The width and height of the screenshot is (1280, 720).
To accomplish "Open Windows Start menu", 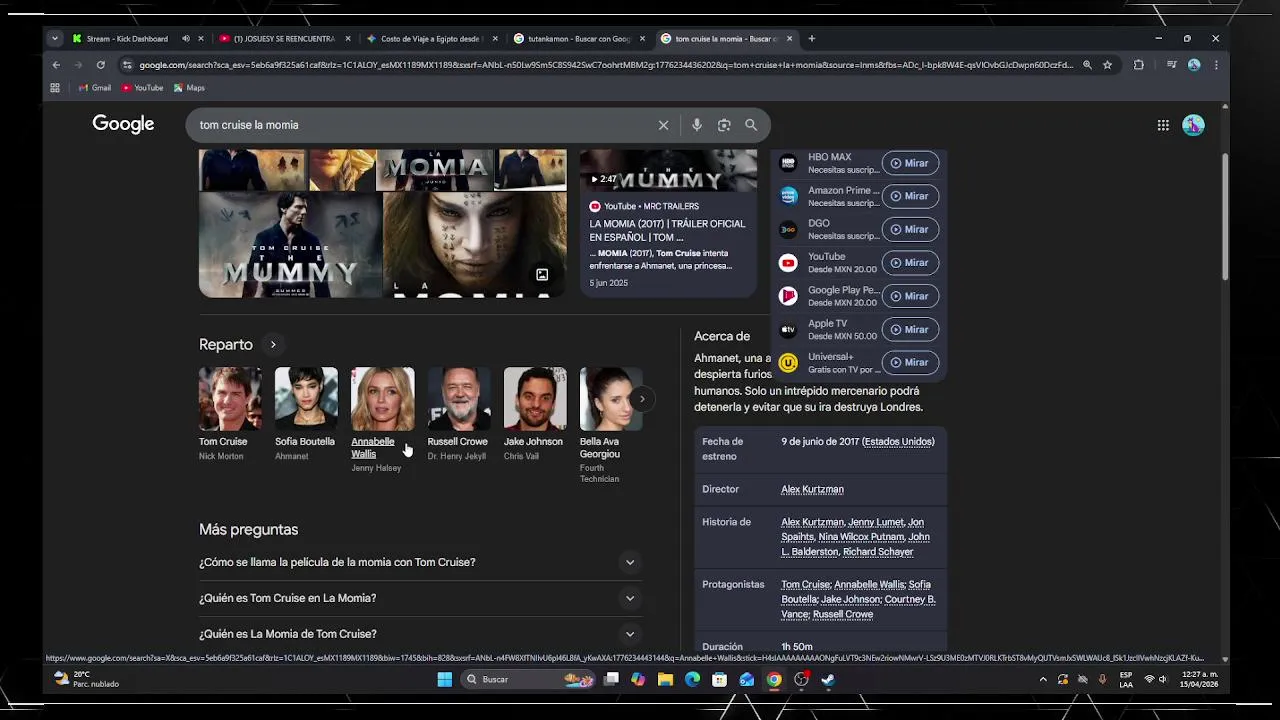I will (x=445, y=680).
